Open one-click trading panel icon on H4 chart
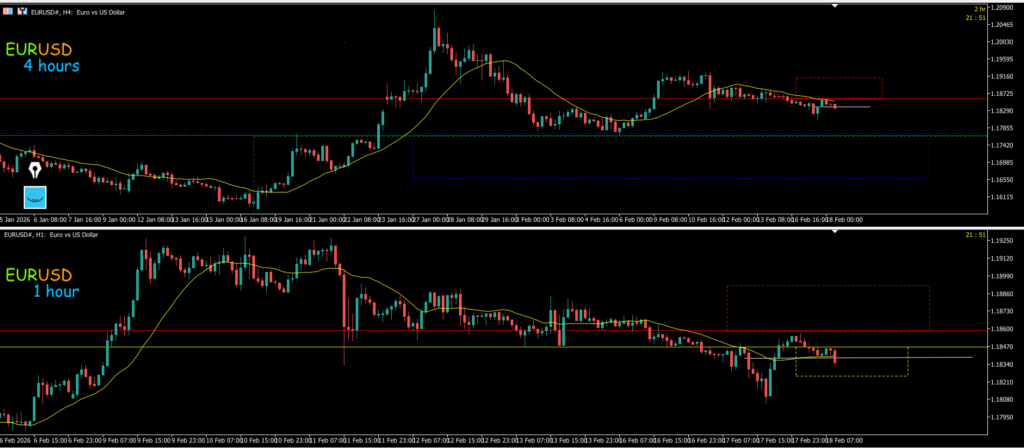 coord(8,11)
